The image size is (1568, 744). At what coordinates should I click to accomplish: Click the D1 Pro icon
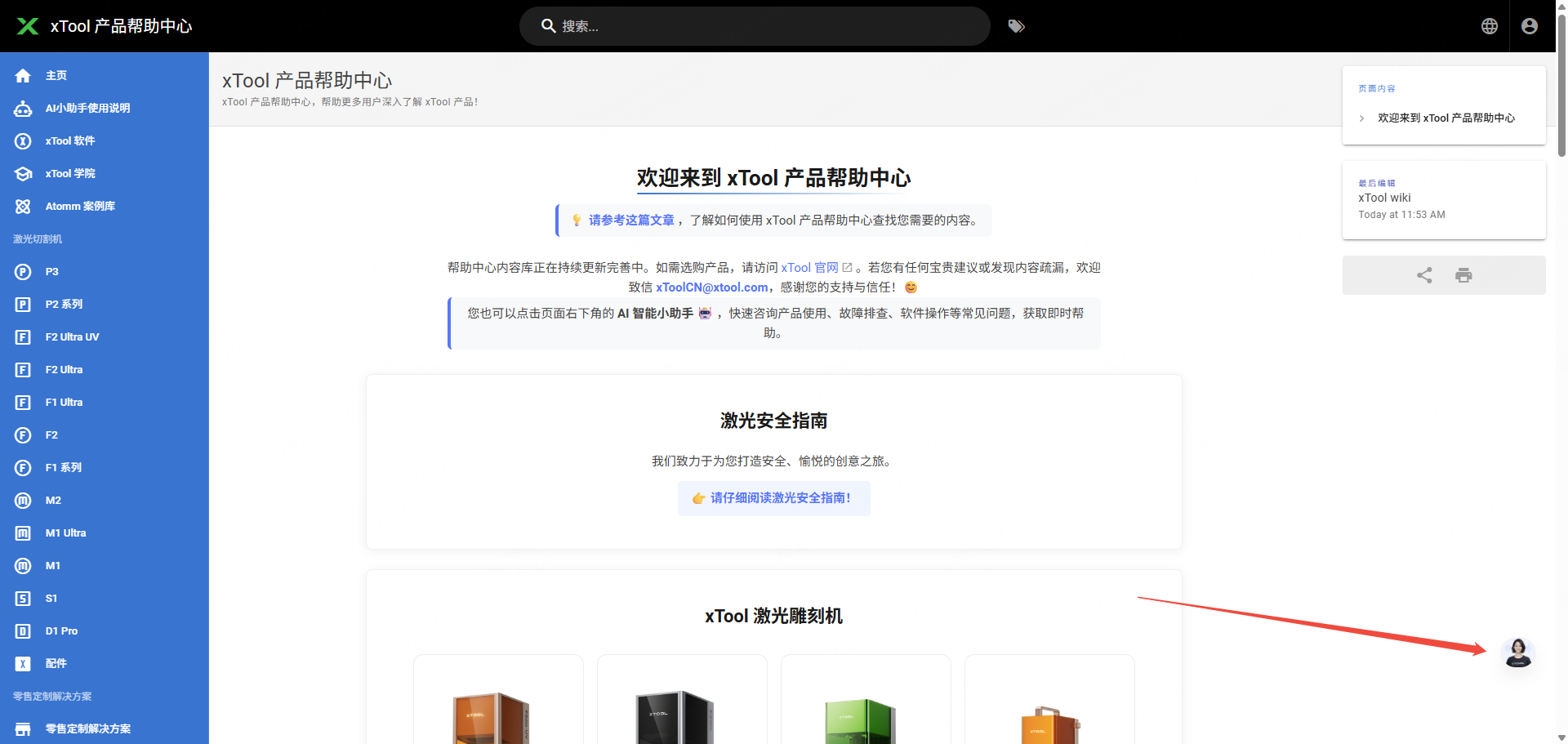pyautogui.click(x=23, y=631)
